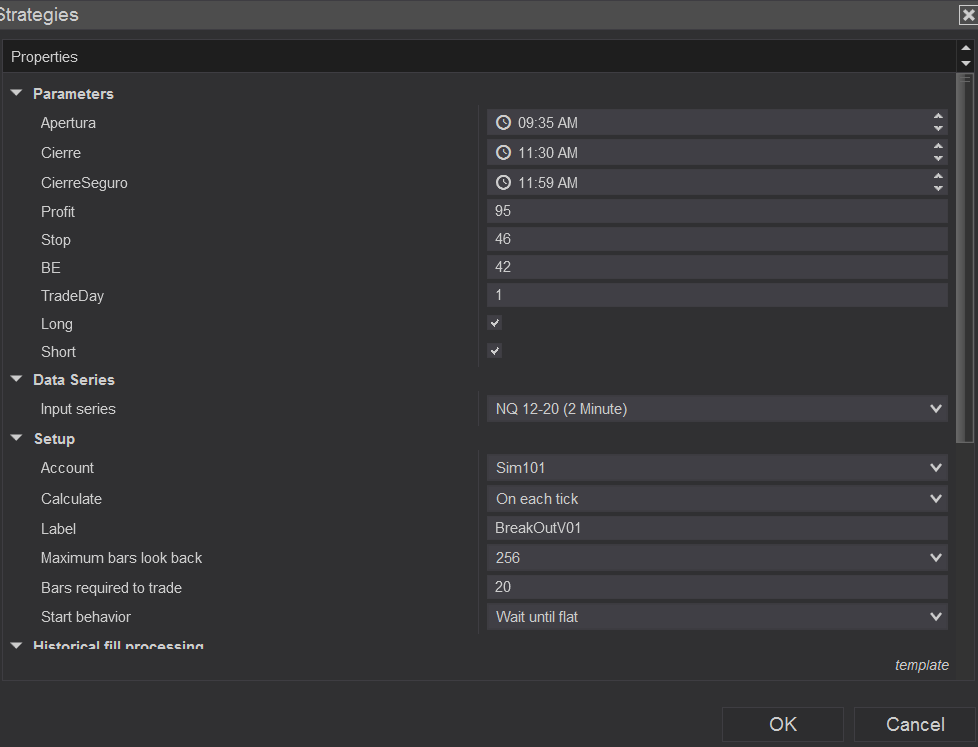Collapse the Parameters section
This screenshot has height=747, width=978.
click(x=16, y=93)
